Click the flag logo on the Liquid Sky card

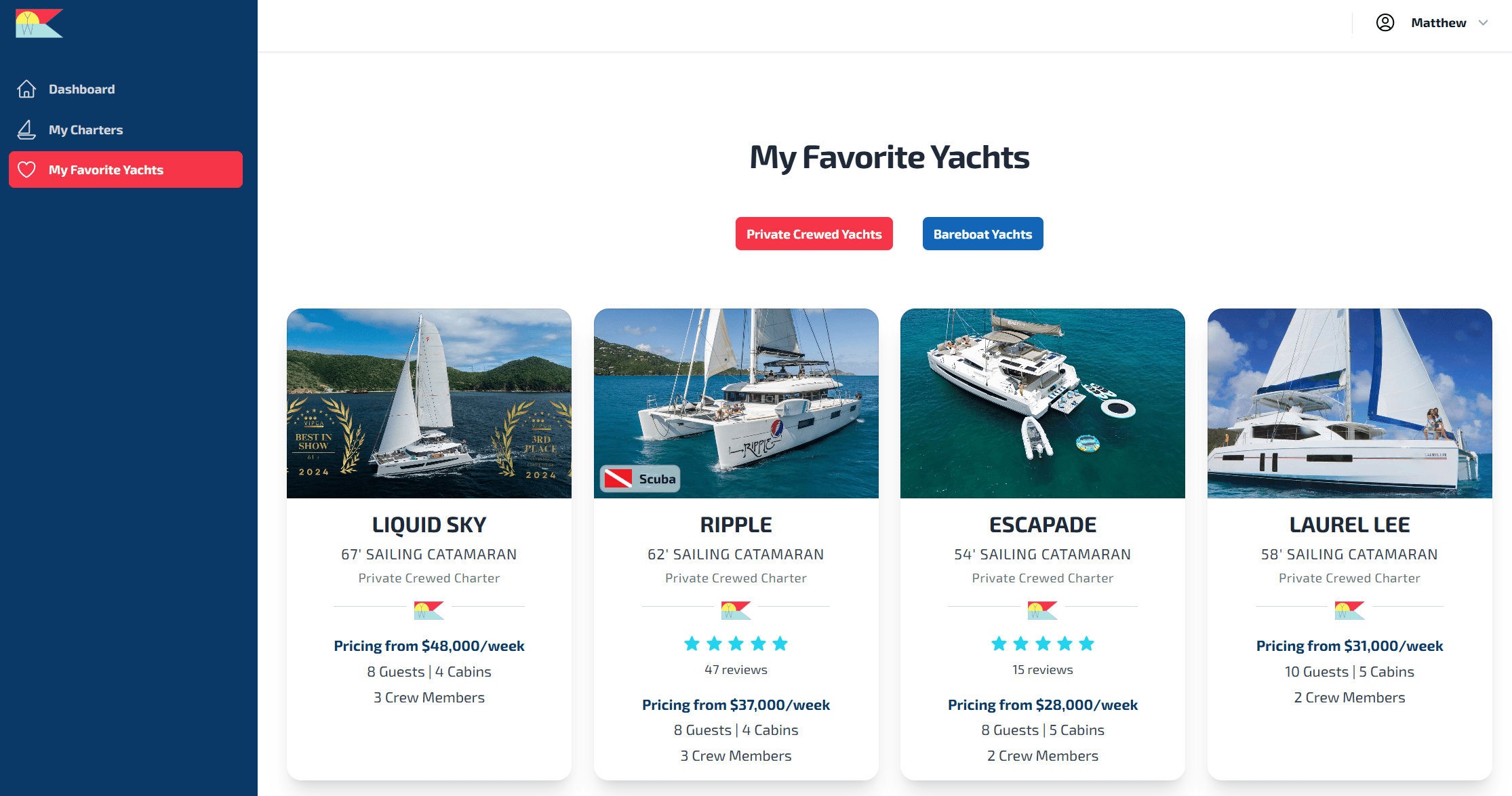429,610
